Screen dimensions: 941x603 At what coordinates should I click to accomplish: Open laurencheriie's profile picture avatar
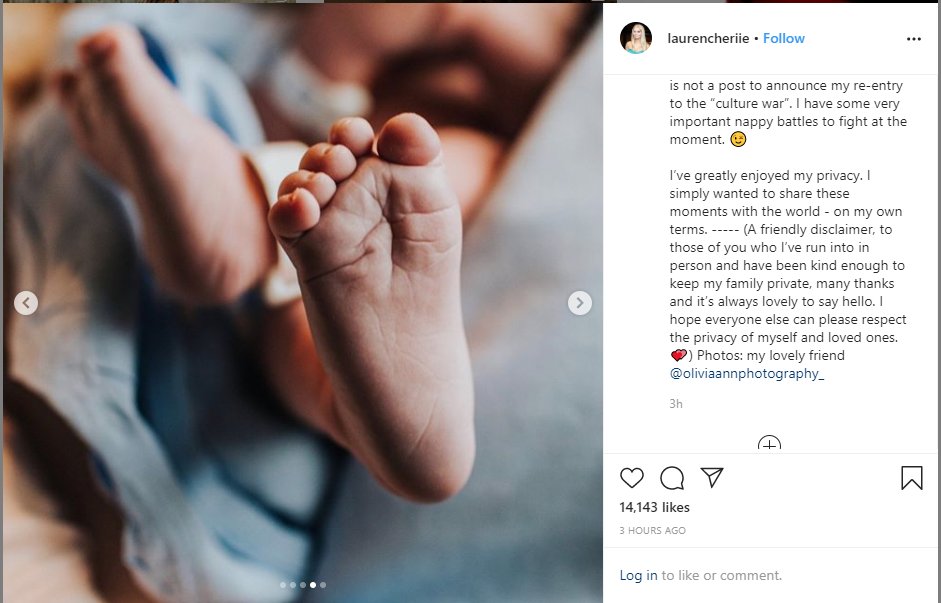click(636, 38)
